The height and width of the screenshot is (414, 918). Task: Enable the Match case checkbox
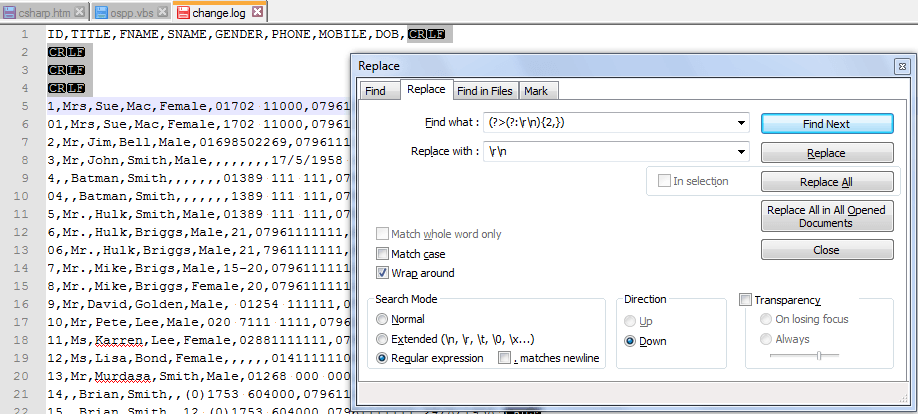tap(382, 254)
